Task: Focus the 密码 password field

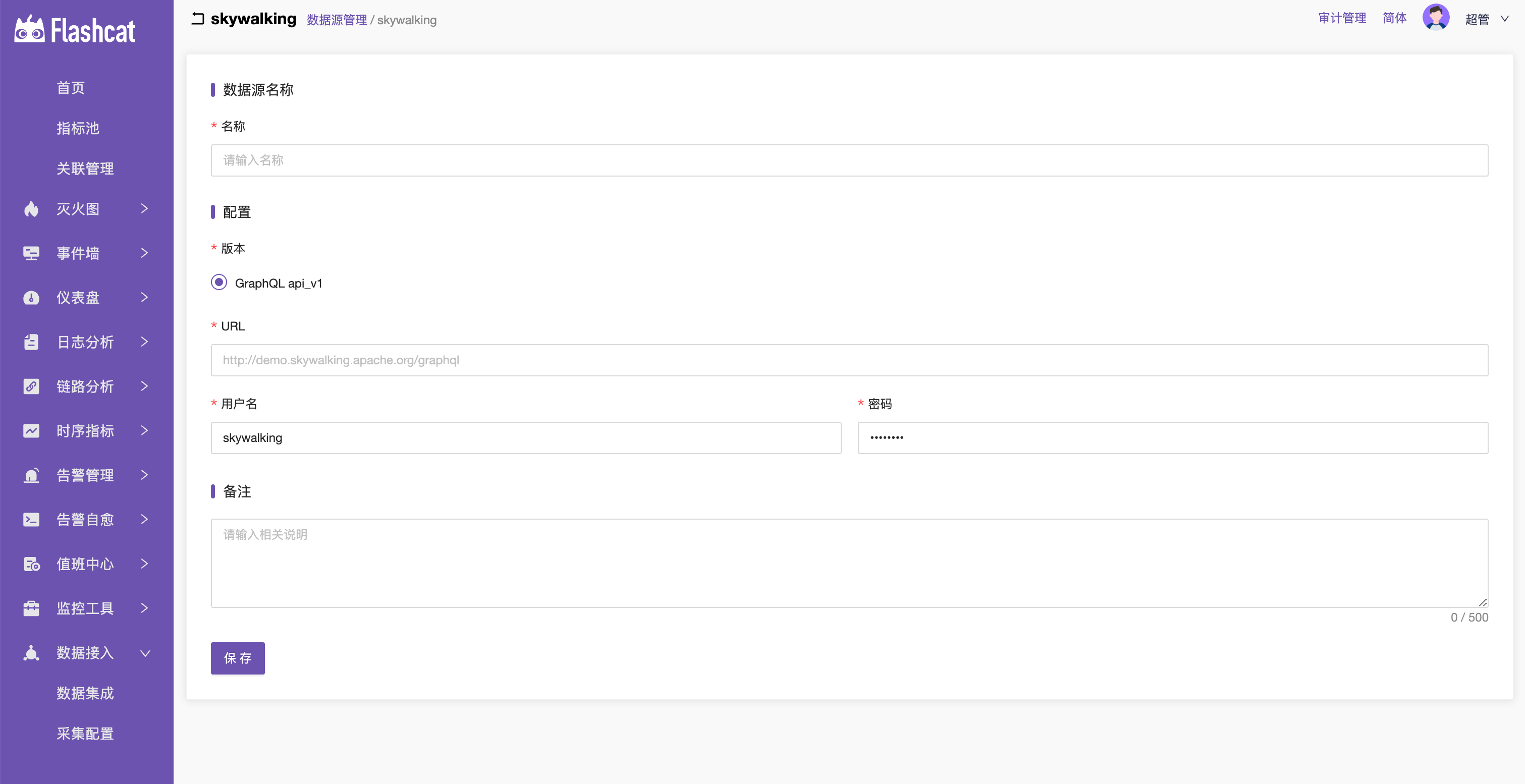Action: click(x=1172, y=438)
